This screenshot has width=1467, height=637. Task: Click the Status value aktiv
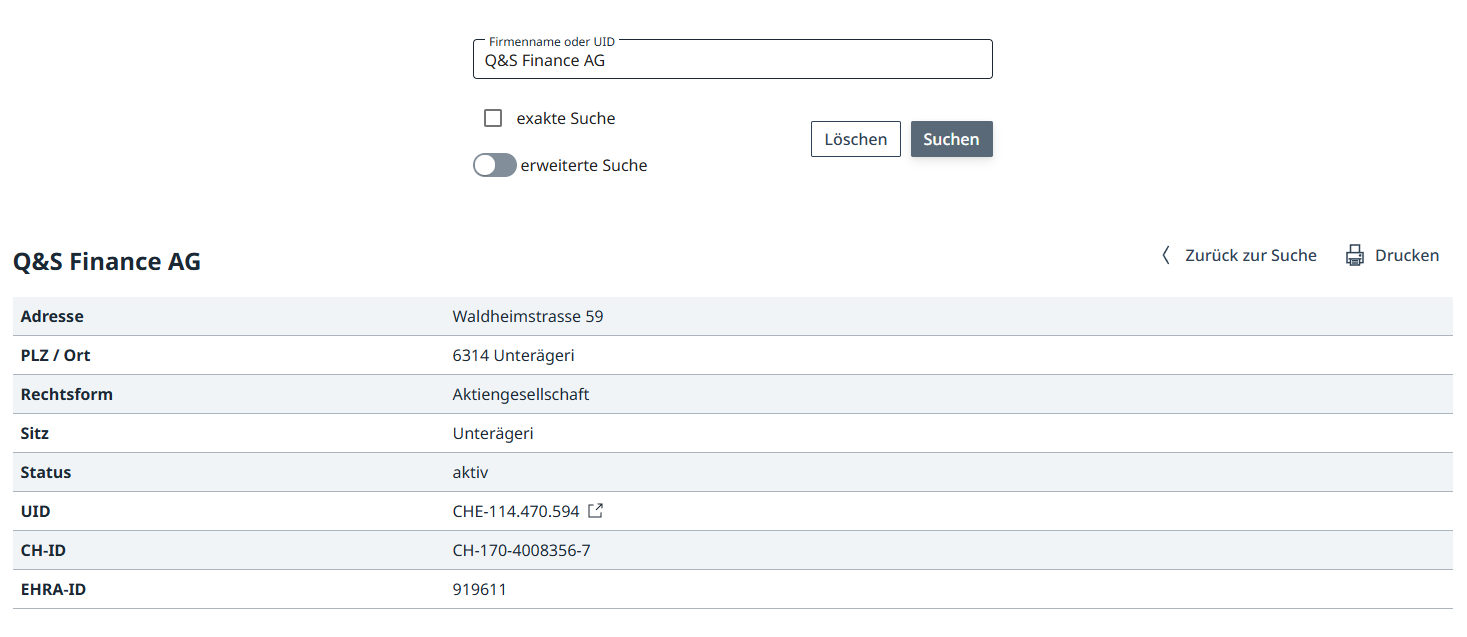click(x=470, y=472)
